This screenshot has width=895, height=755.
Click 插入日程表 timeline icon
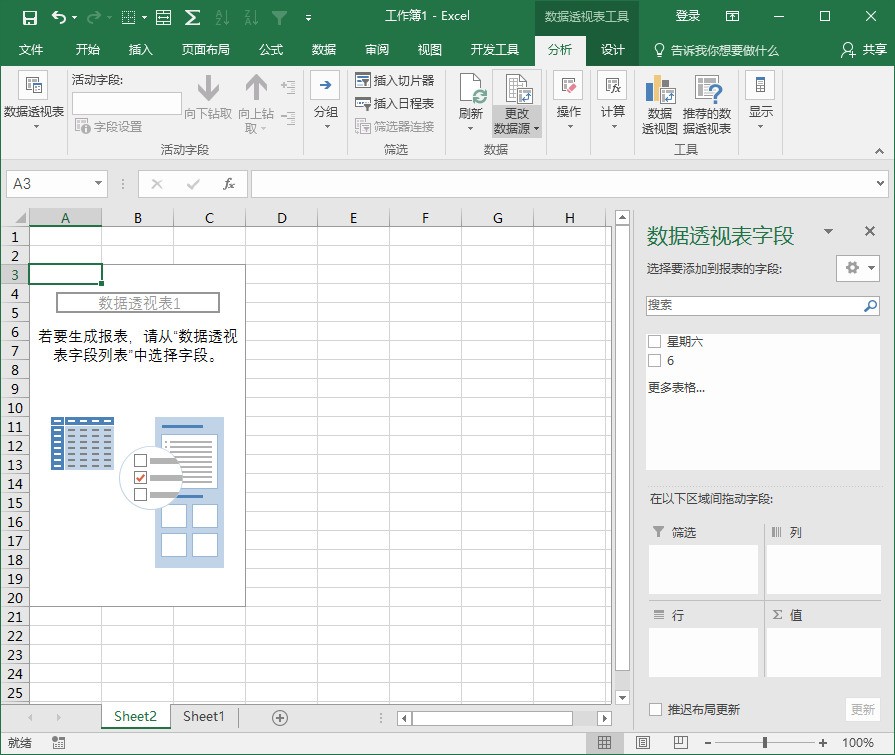[x=362, y=104]
